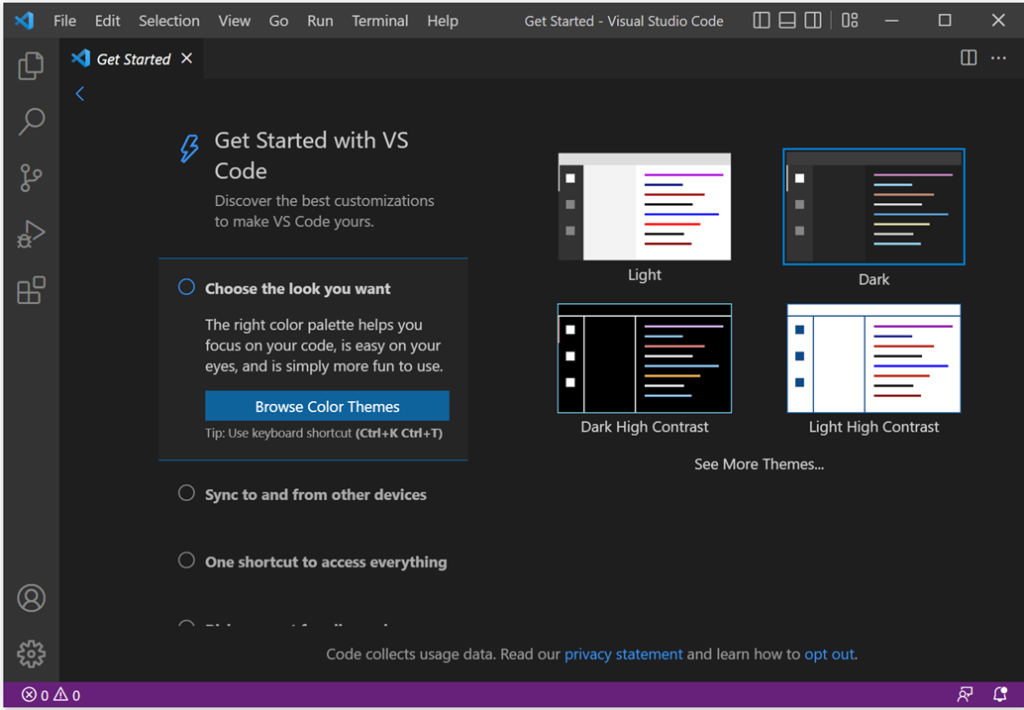
Task: Check off 'Sync to and from other devices'
Action: pos(185,492)
